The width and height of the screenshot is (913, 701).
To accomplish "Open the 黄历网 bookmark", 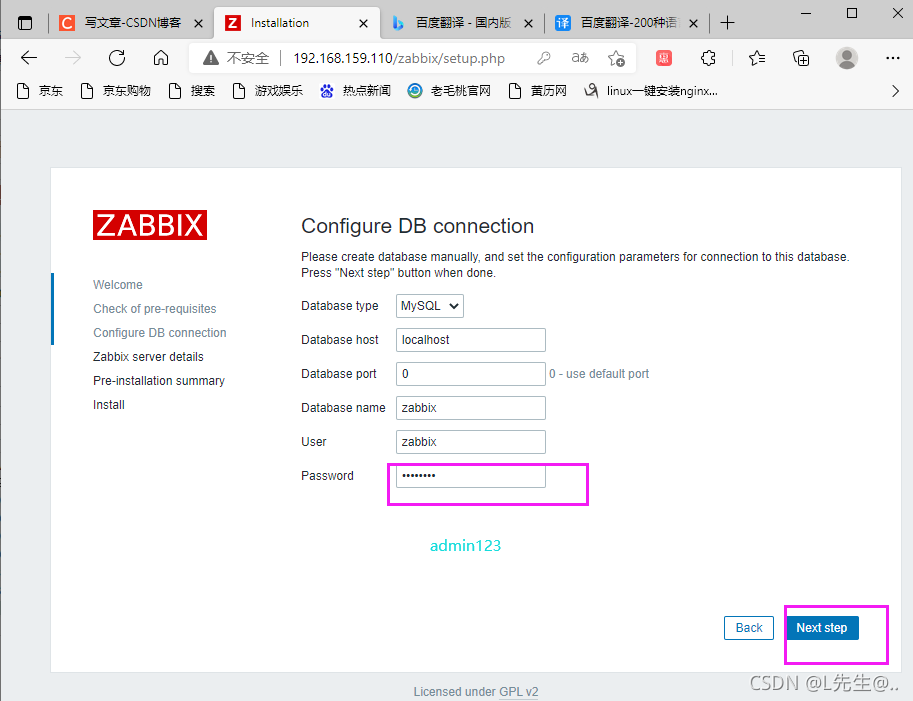I will pos(537,91).
